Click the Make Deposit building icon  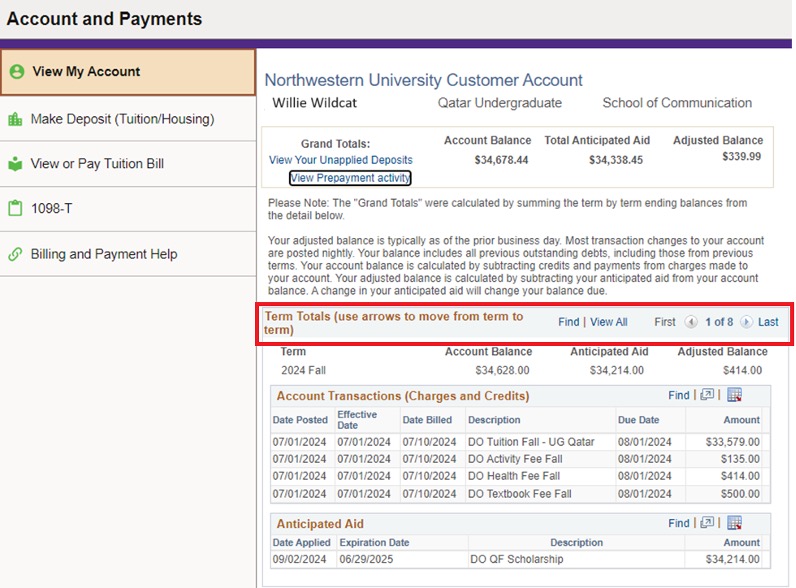(15, 119)
